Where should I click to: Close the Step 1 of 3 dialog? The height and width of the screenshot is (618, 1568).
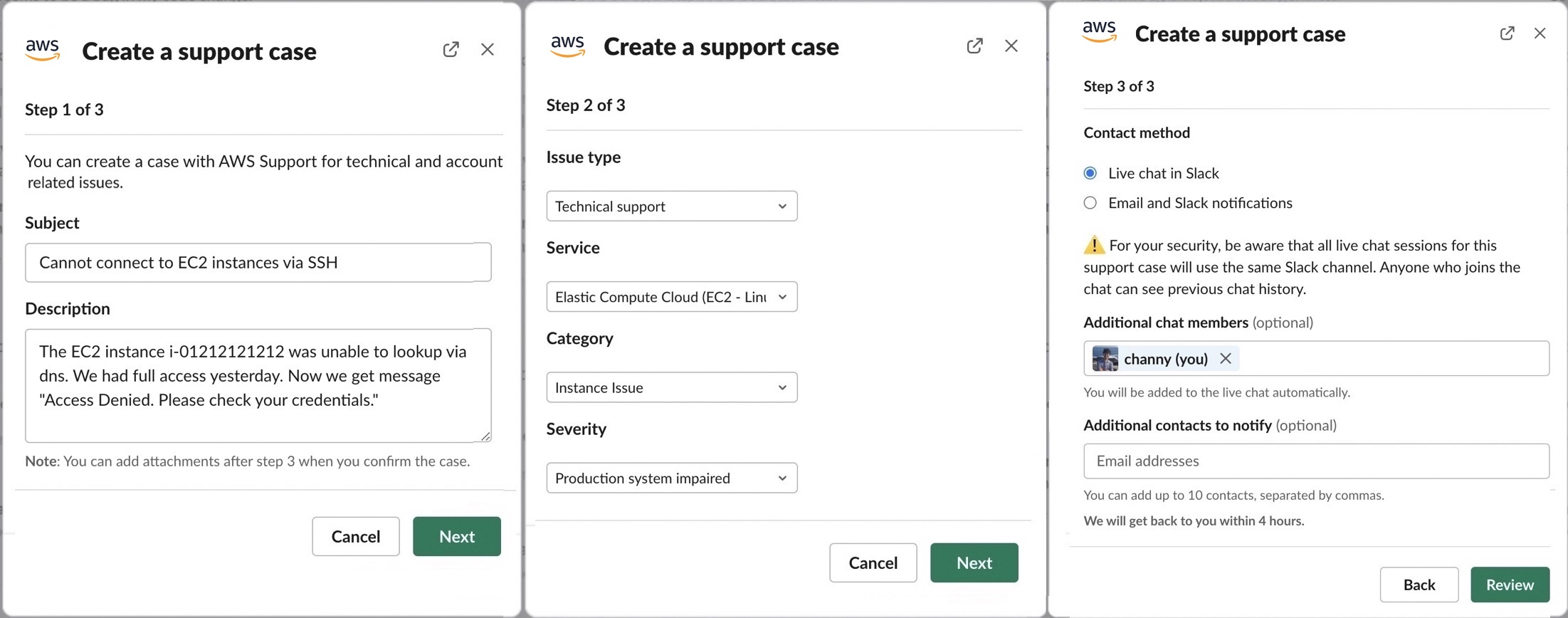coord(488,49)
